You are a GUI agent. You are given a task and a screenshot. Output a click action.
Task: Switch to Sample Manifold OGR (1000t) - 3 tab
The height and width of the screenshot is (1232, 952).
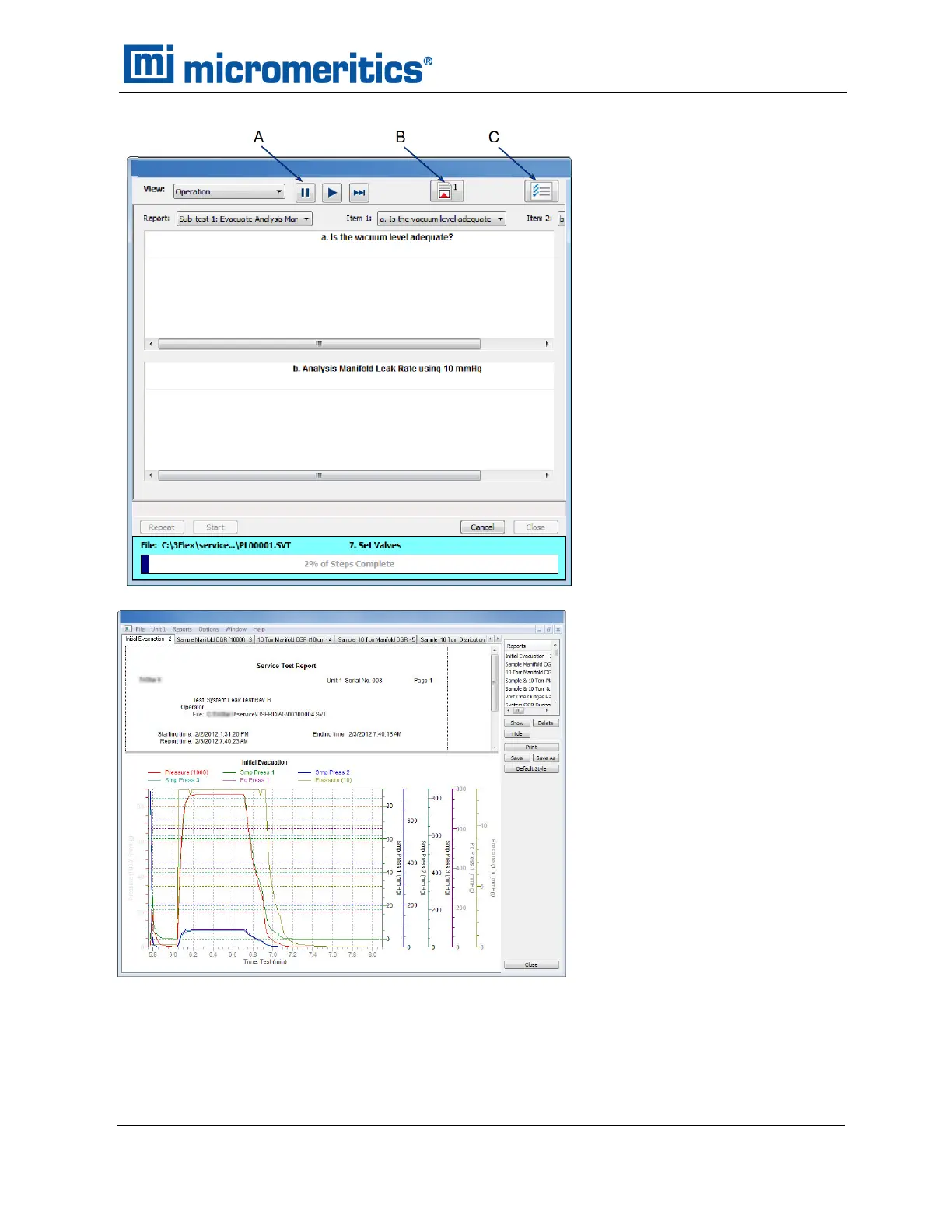click(215, 639)
